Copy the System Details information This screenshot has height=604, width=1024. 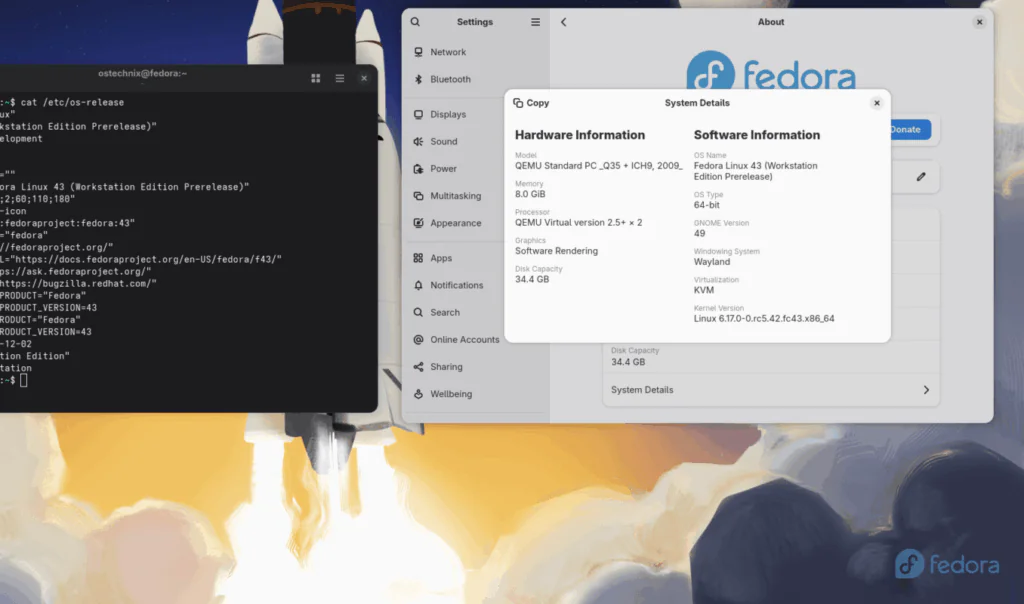531,103
